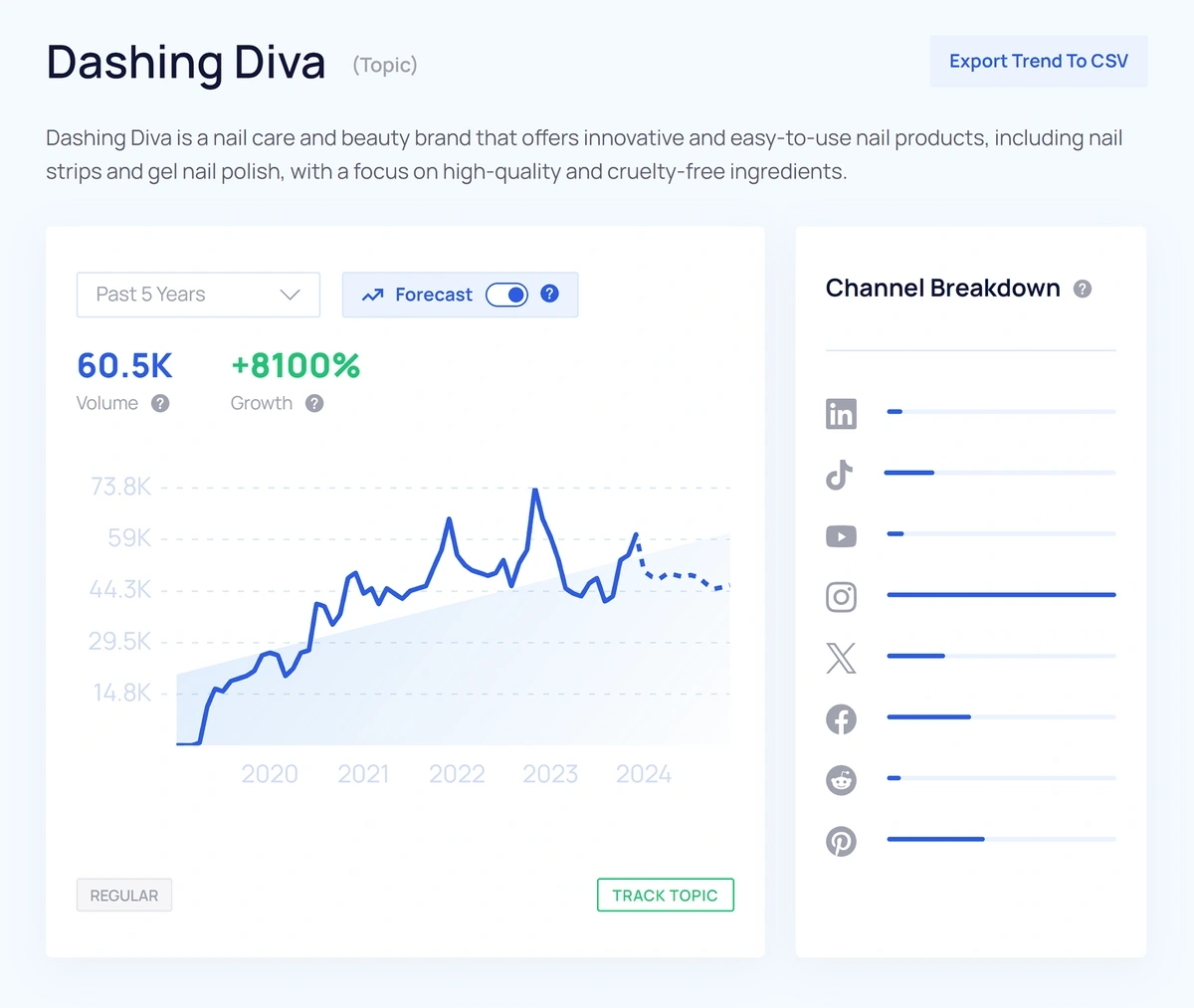The width and height of the screenshot is (1194, 1008).
Task: Open the Past 5 Years dropdown
Action: tap(198, 295)
